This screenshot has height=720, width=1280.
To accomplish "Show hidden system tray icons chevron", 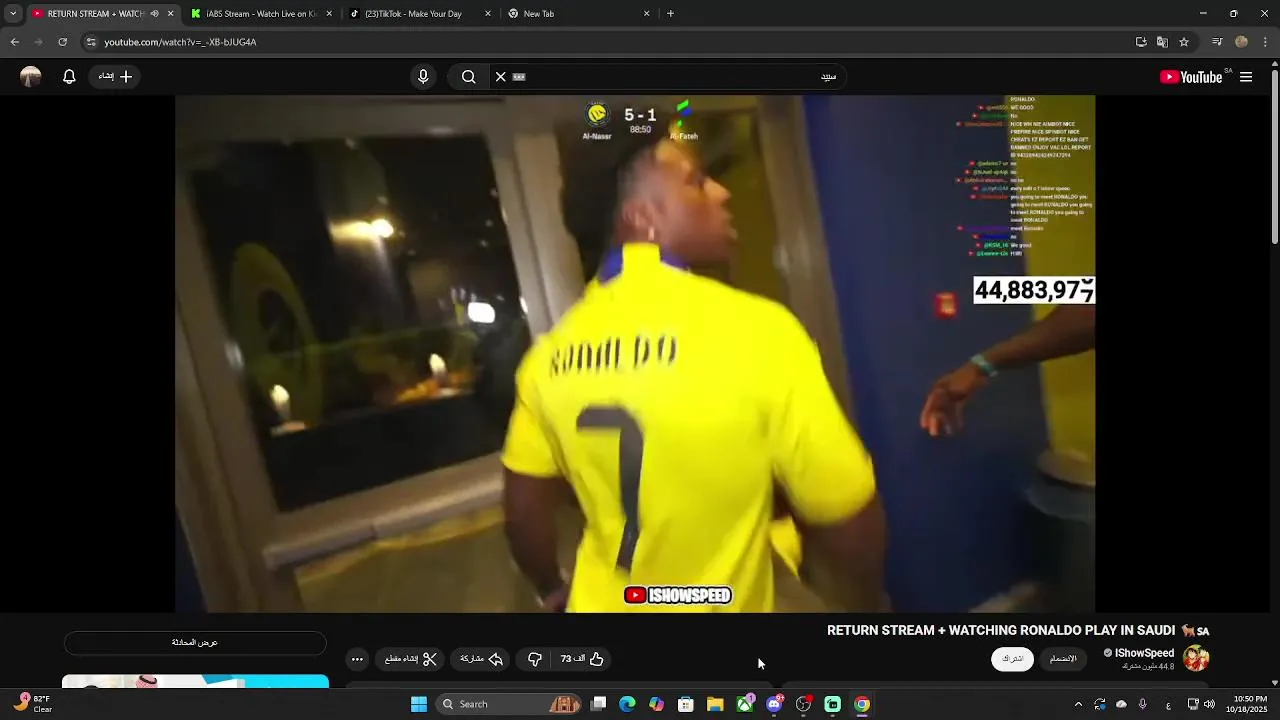I will tap(1078, 704).
